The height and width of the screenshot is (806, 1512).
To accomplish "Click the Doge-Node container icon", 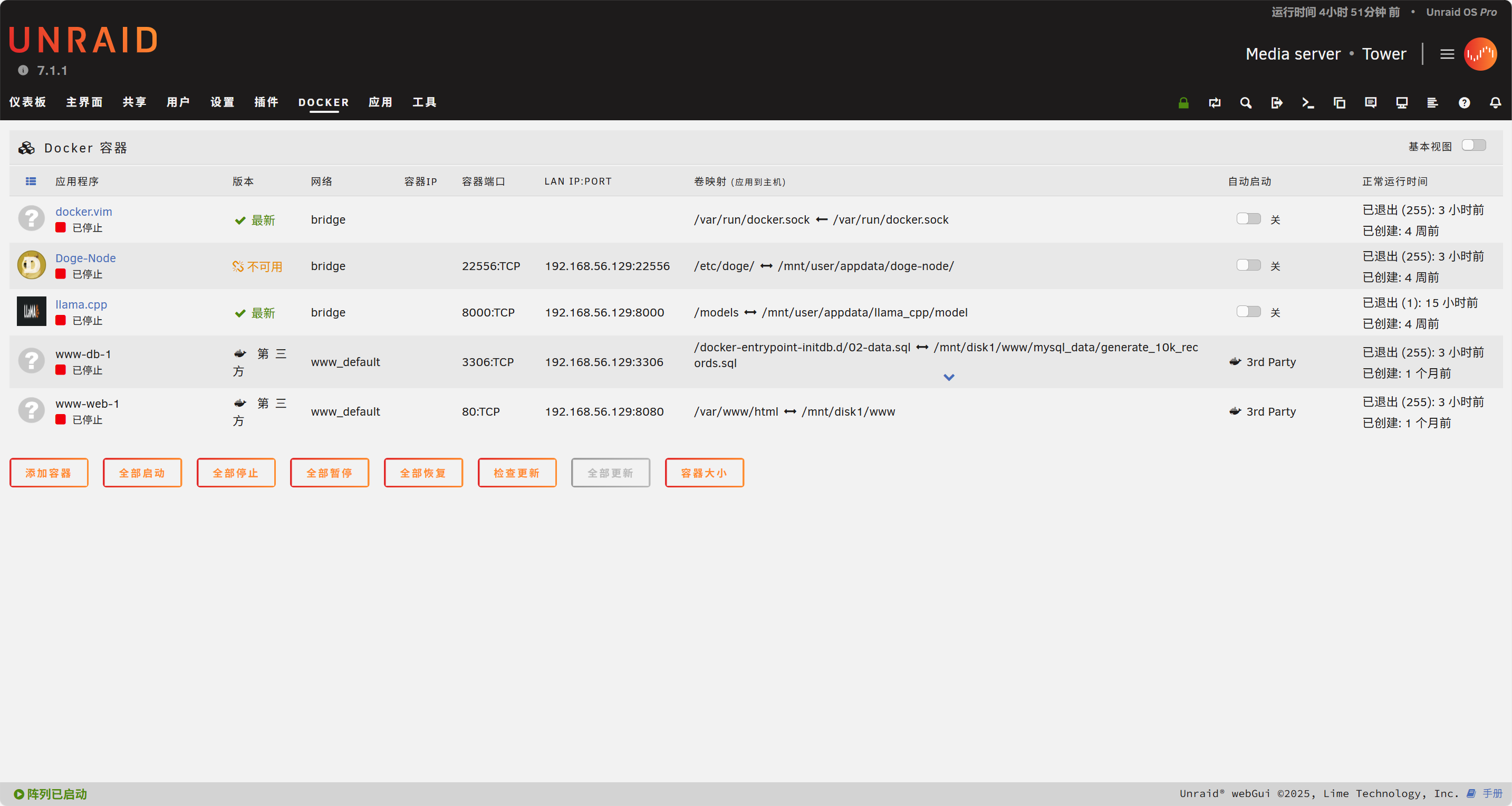I will point(31,265).
